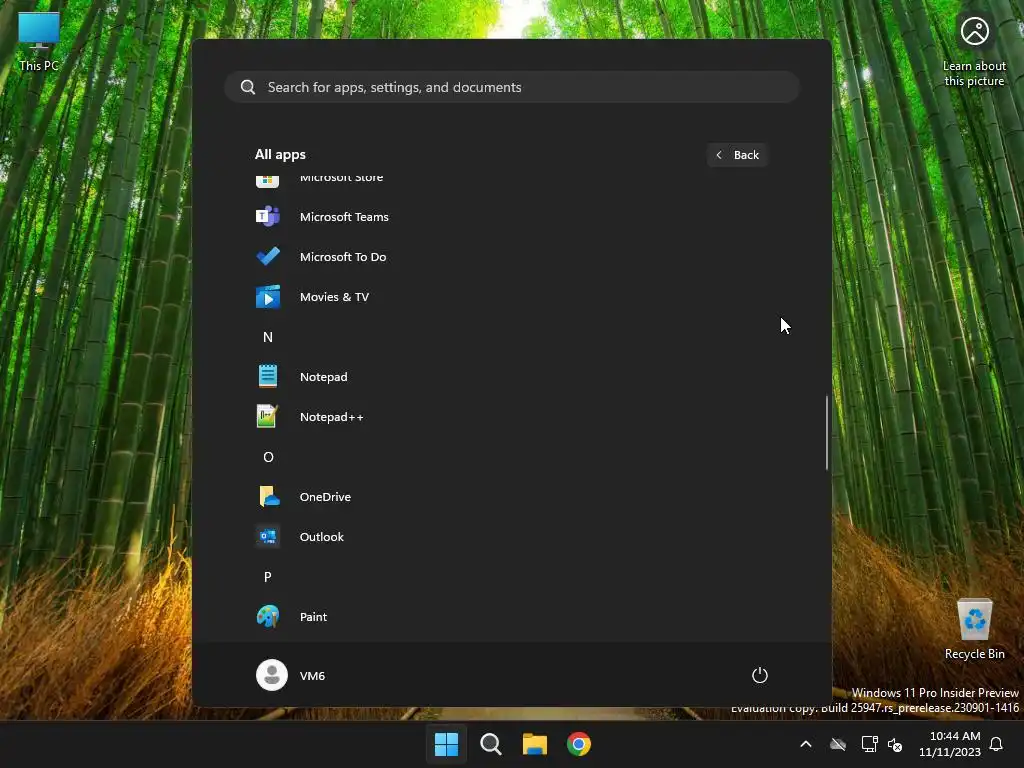Open network status tray icon
Viewport: 1024px width, 768px height.
pyautogui.click(x=869, y=744)
